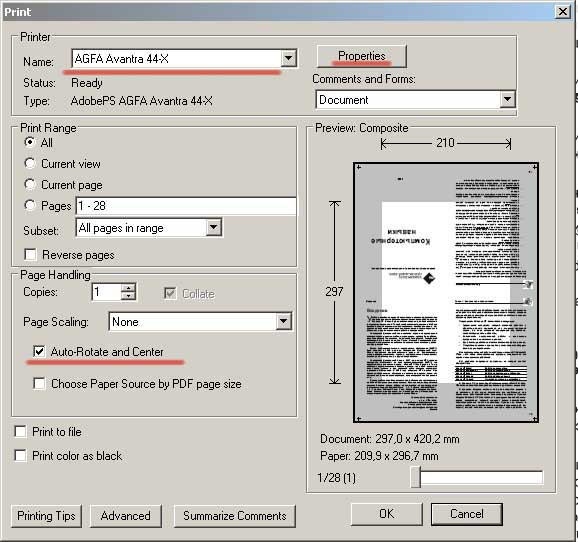Close the Print dialog with the X button
Image resolution: width=578 pixels, height=542 pixels.
pos(563,12)
